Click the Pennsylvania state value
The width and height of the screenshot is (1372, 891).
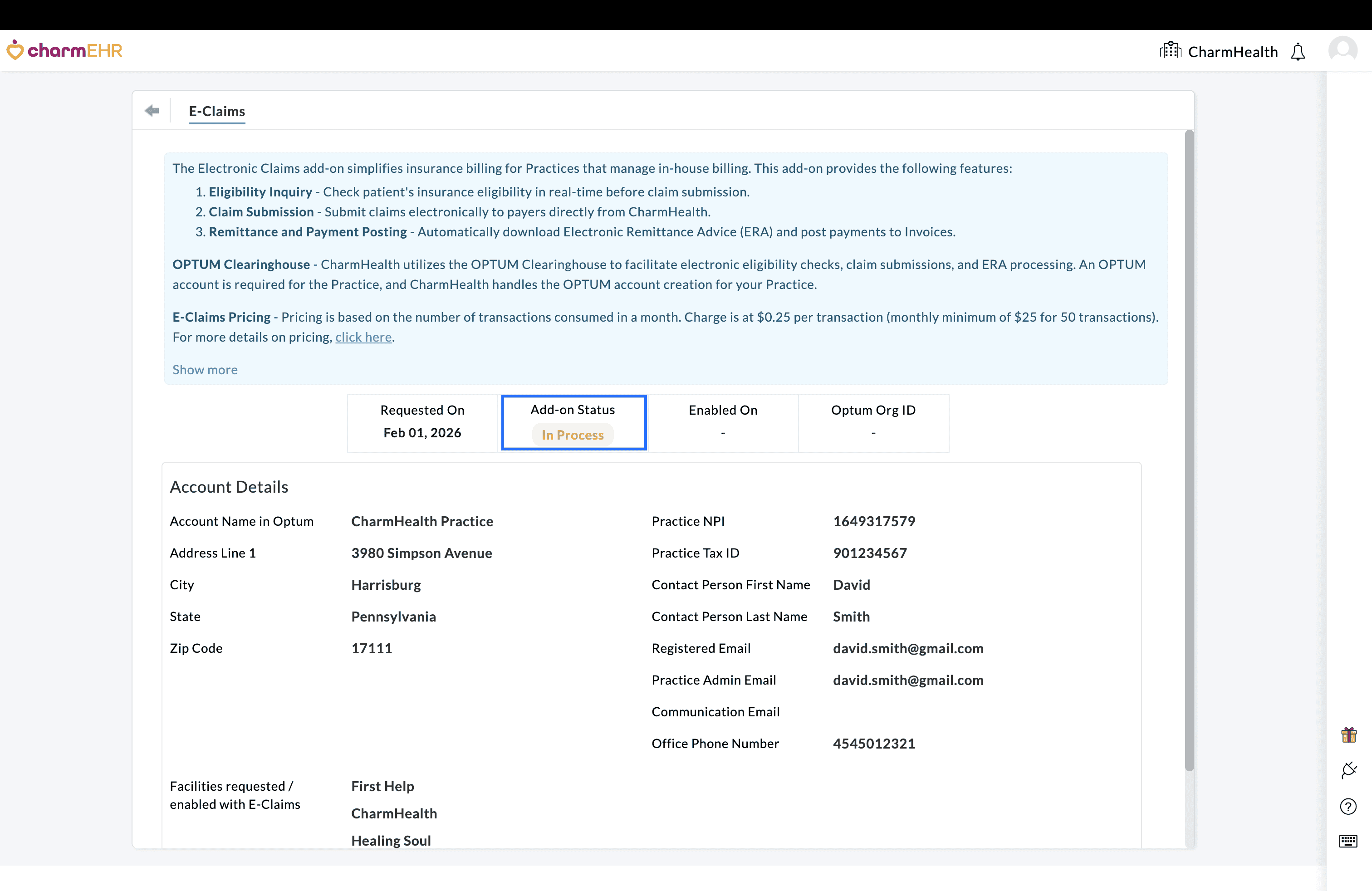tap(393, 617)
